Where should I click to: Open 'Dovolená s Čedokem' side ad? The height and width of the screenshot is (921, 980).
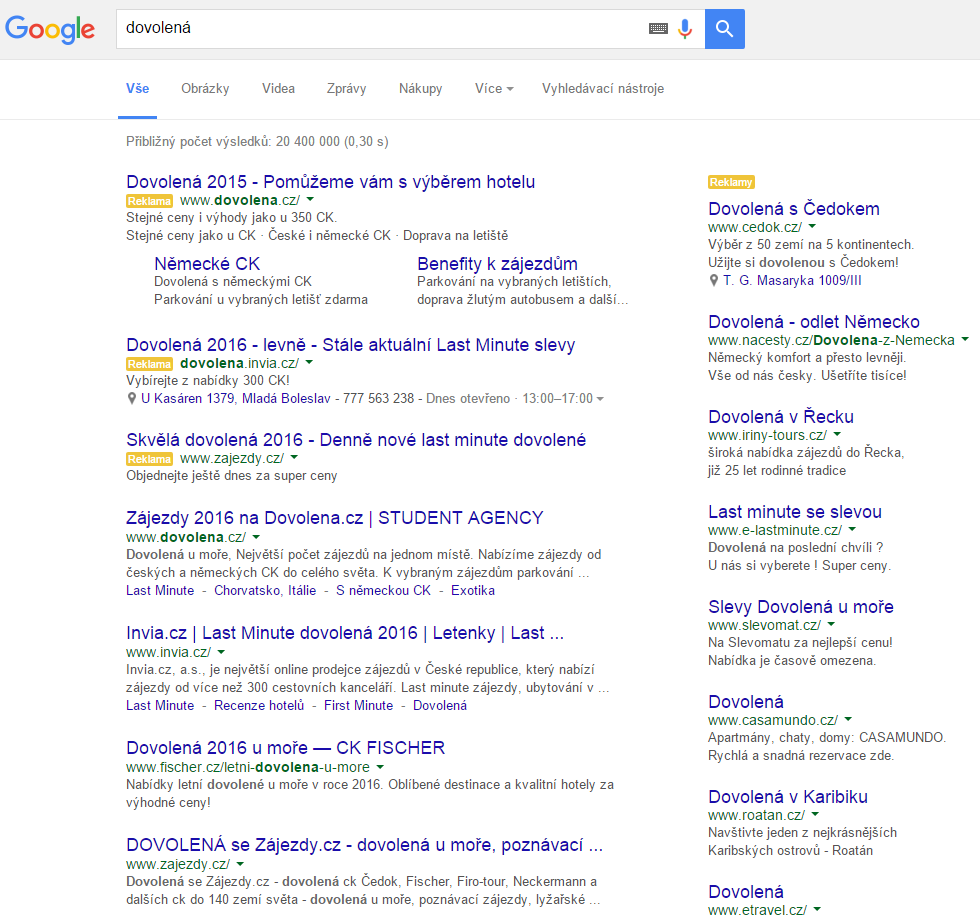(794, 209)
